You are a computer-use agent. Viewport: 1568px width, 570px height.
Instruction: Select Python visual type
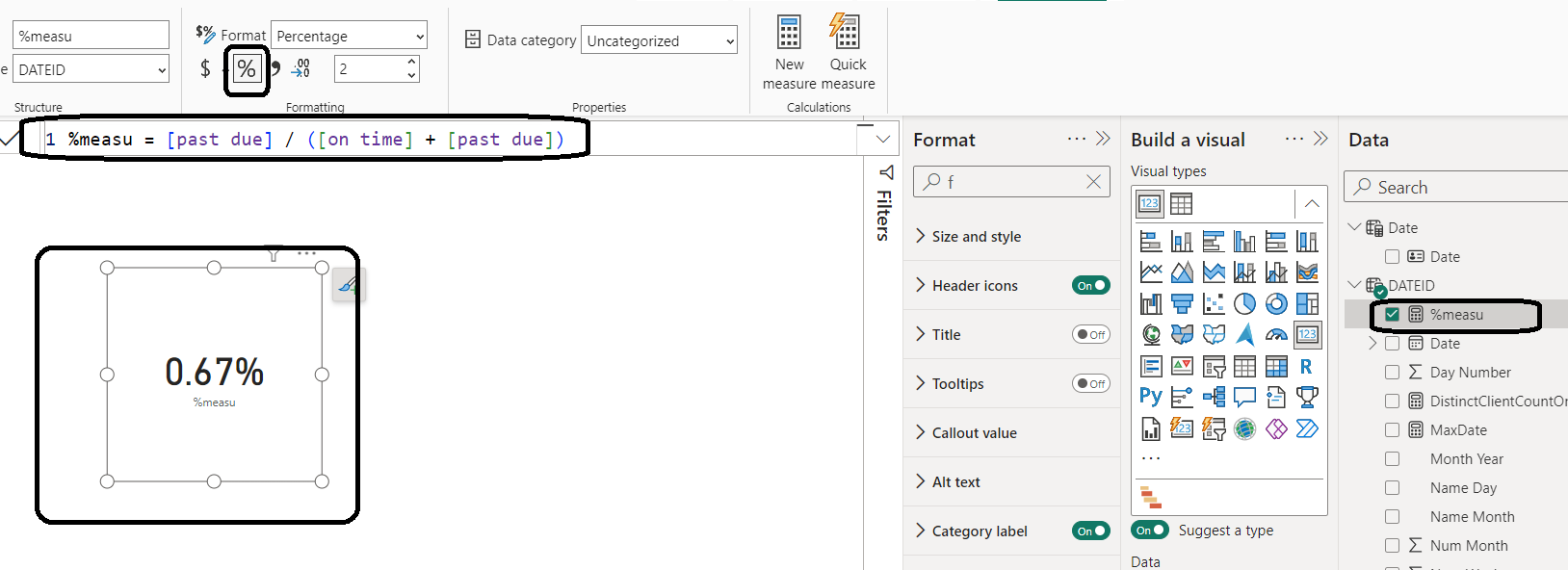(1150, 397)
